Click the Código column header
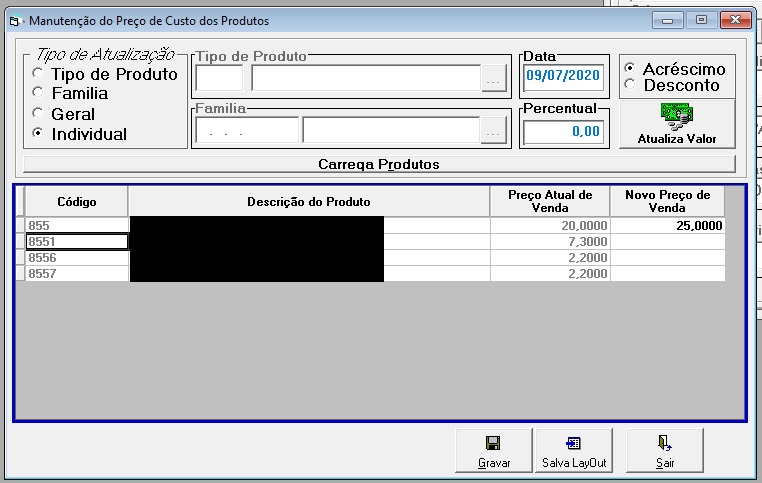 pos(76,202)
